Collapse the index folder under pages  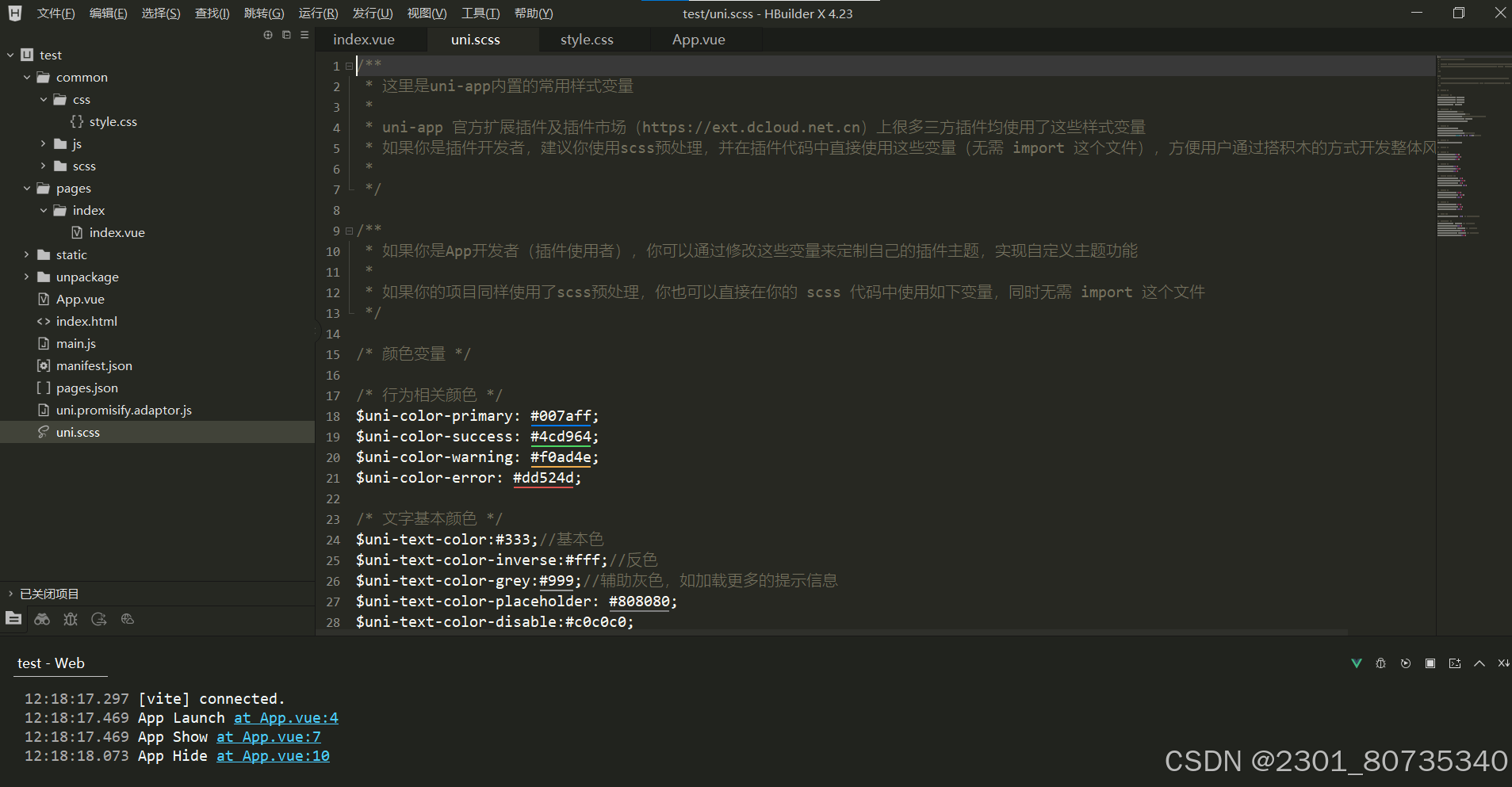coord(44,210)
